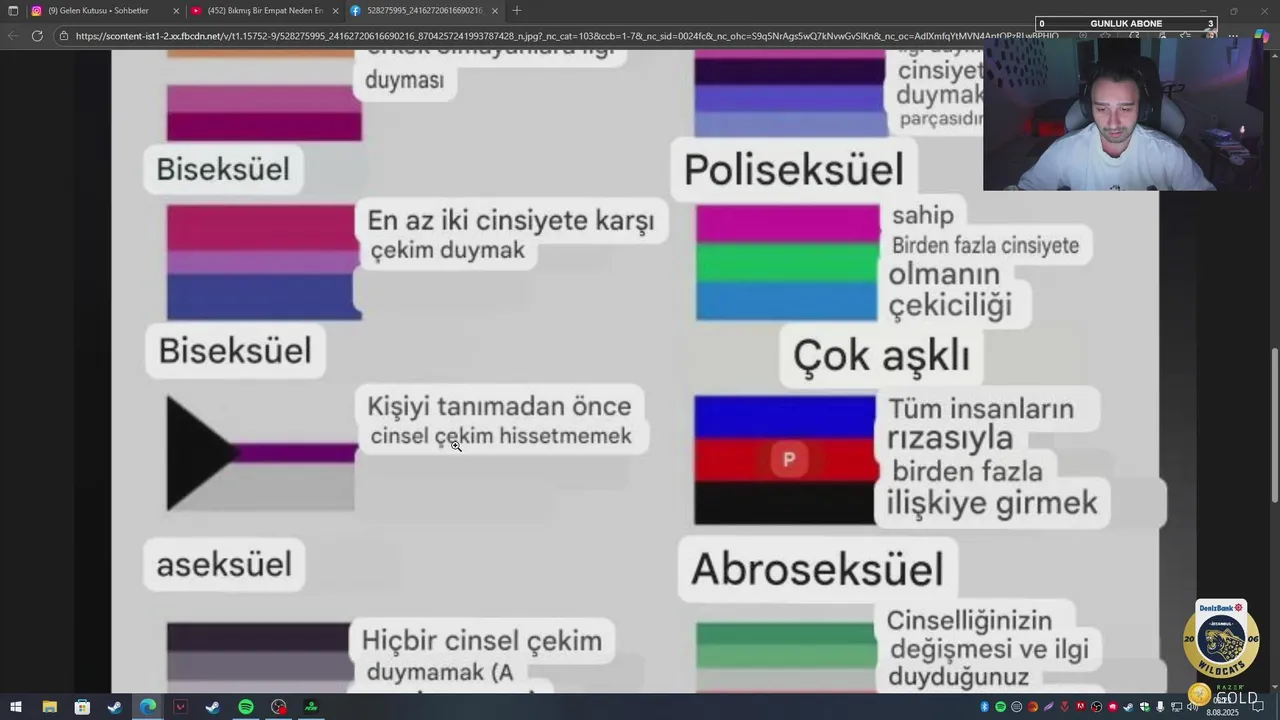Screen dimensions: 1280x720
Task: View site information icon in address bar
Action: tap(64, 35)
